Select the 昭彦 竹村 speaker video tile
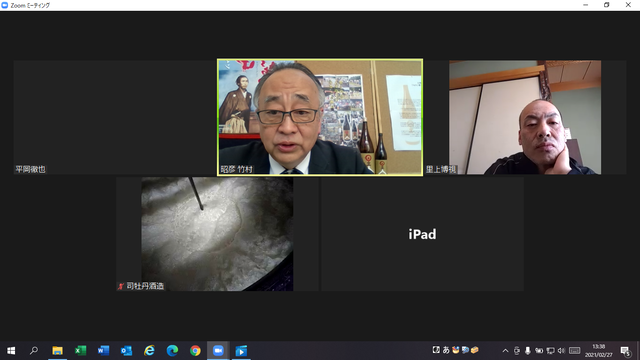Screen dimensions: 640x360 (320, 117)
